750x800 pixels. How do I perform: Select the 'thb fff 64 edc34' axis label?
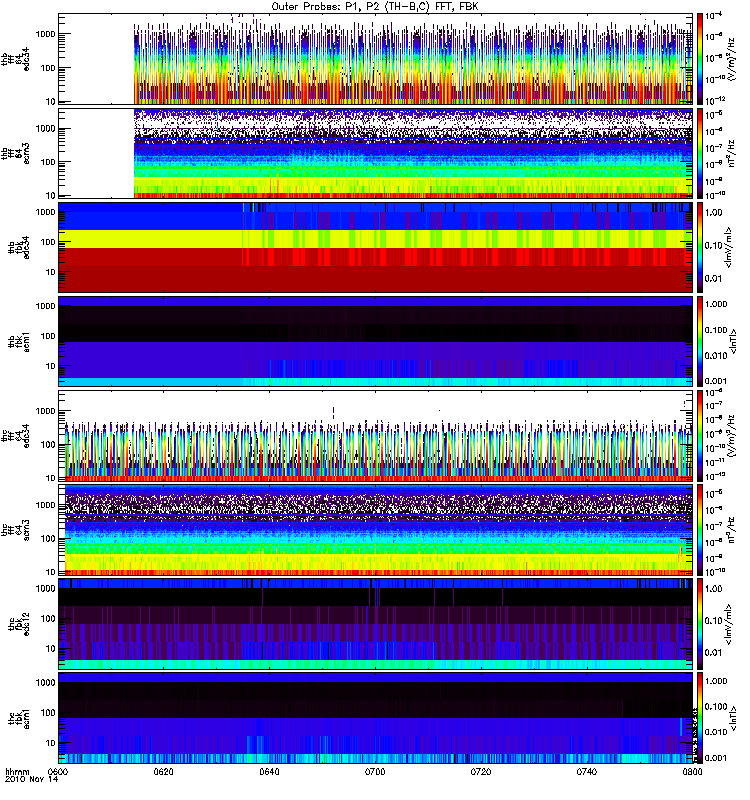coord(16,59)
